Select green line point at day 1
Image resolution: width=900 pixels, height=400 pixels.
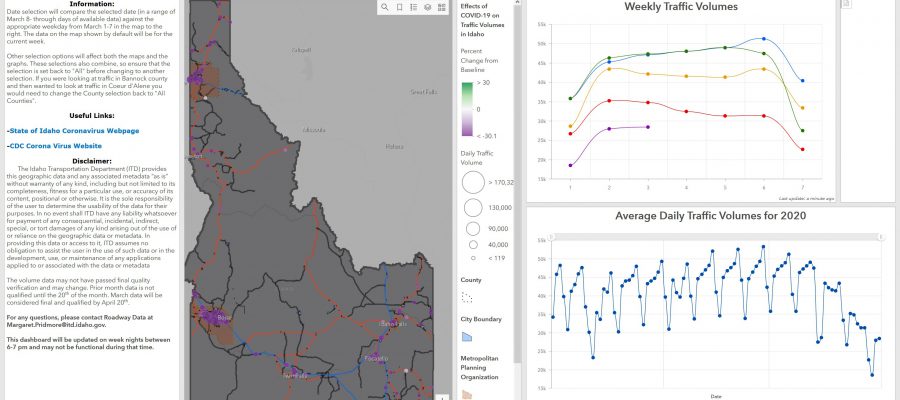point(570,99)
